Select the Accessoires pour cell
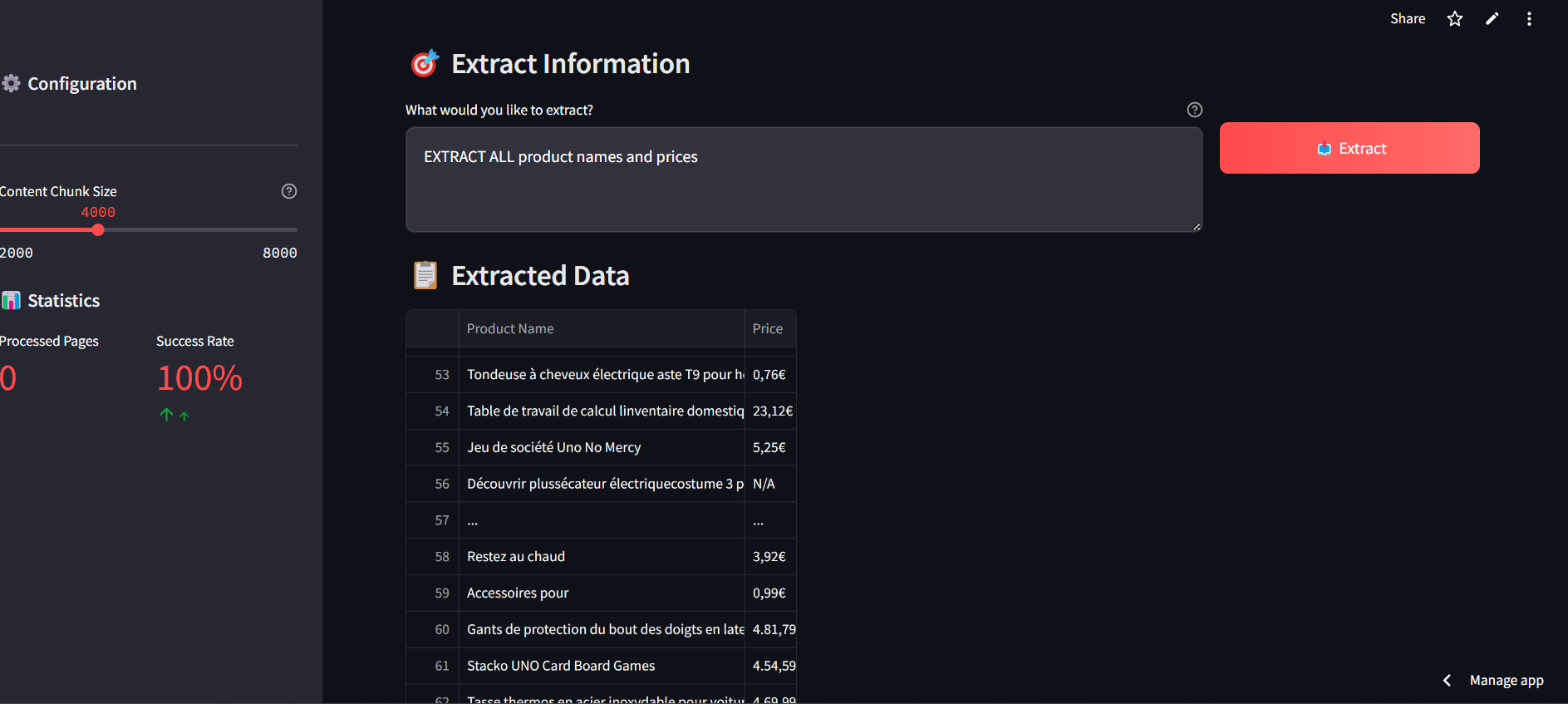 602,593
